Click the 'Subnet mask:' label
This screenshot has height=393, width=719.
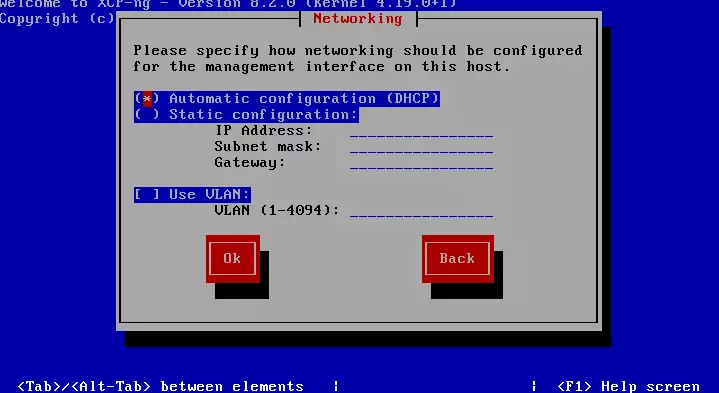(x=268, y=147)
